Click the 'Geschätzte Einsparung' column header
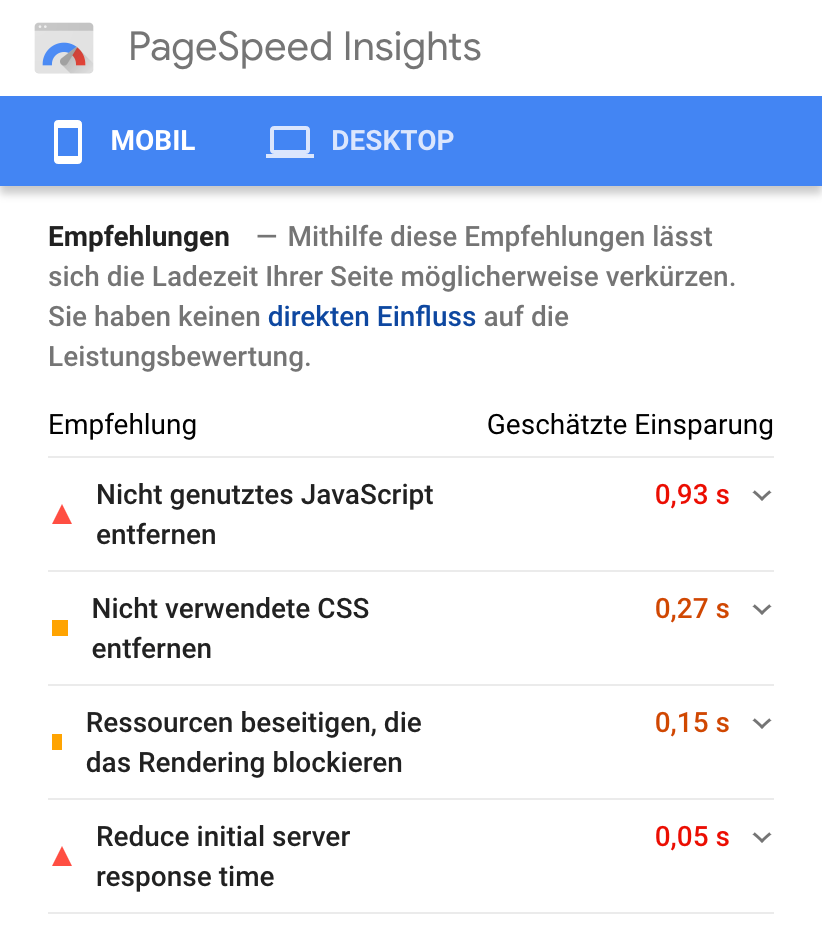822x948 pixels. [x=629, y=425]
